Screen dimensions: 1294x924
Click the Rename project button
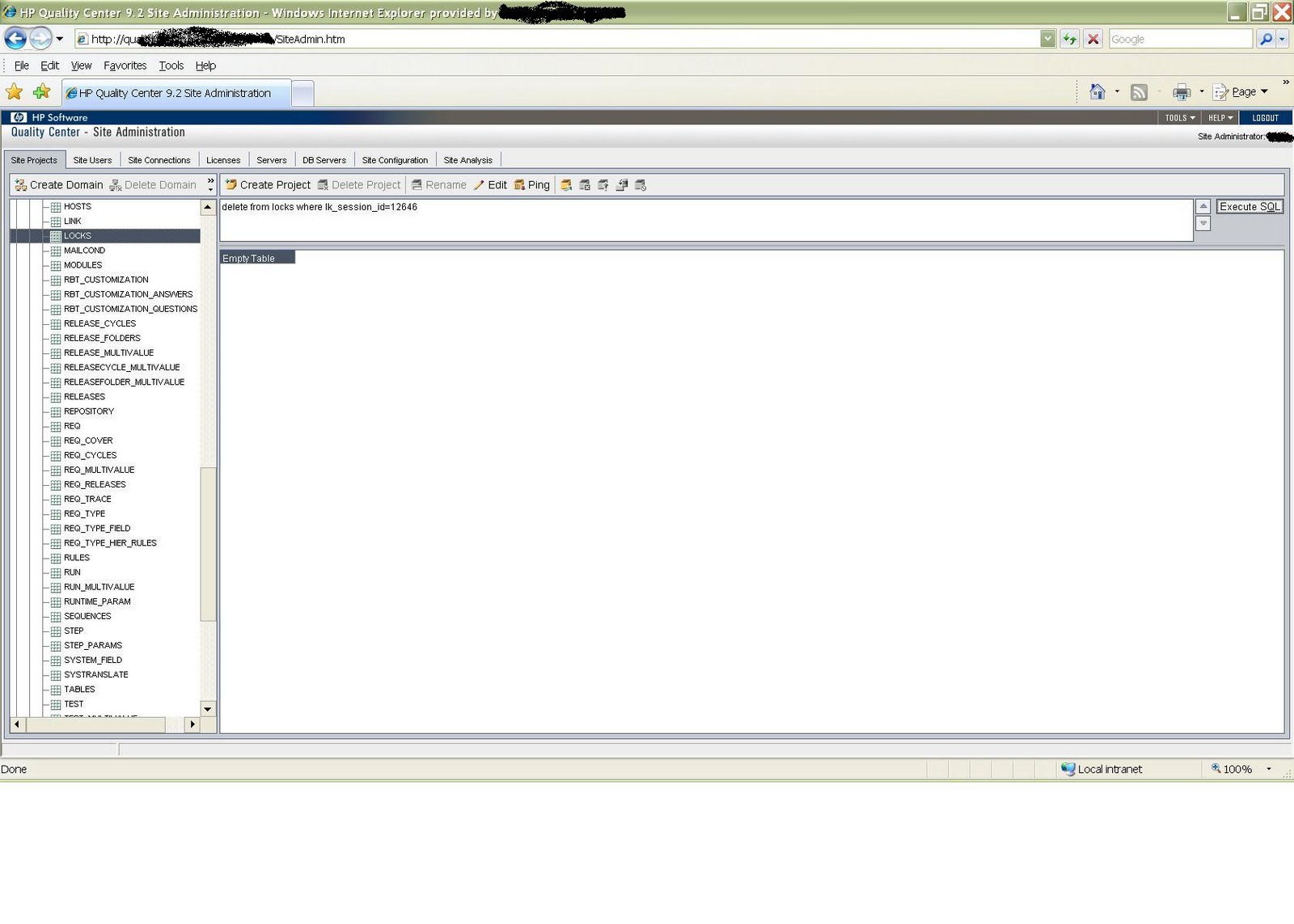439,185
